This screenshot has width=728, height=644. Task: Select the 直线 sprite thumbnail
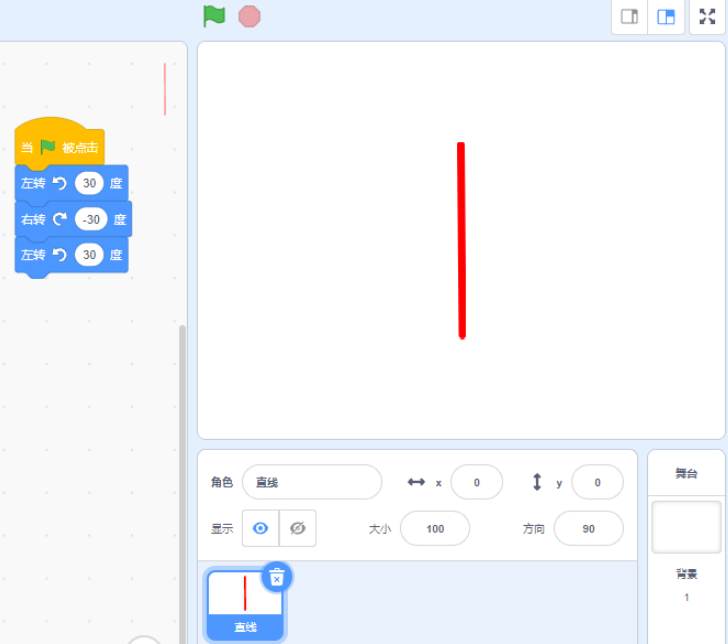coord(245,605)
